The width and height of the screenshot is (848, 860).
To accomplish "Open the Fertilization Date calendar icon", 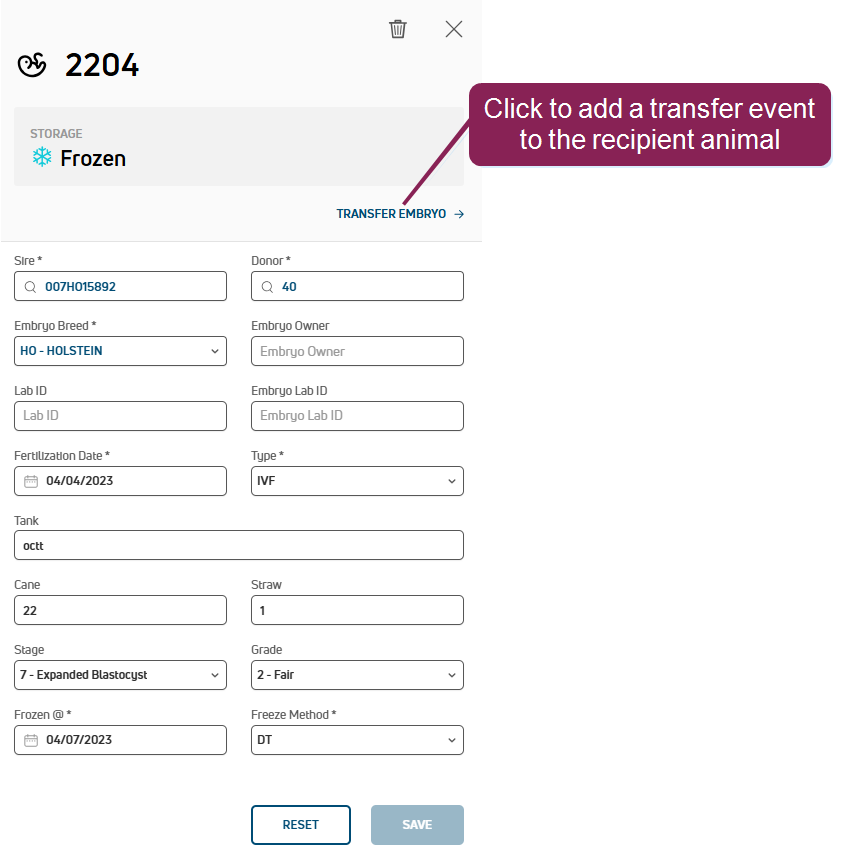I will click(31, 481).
